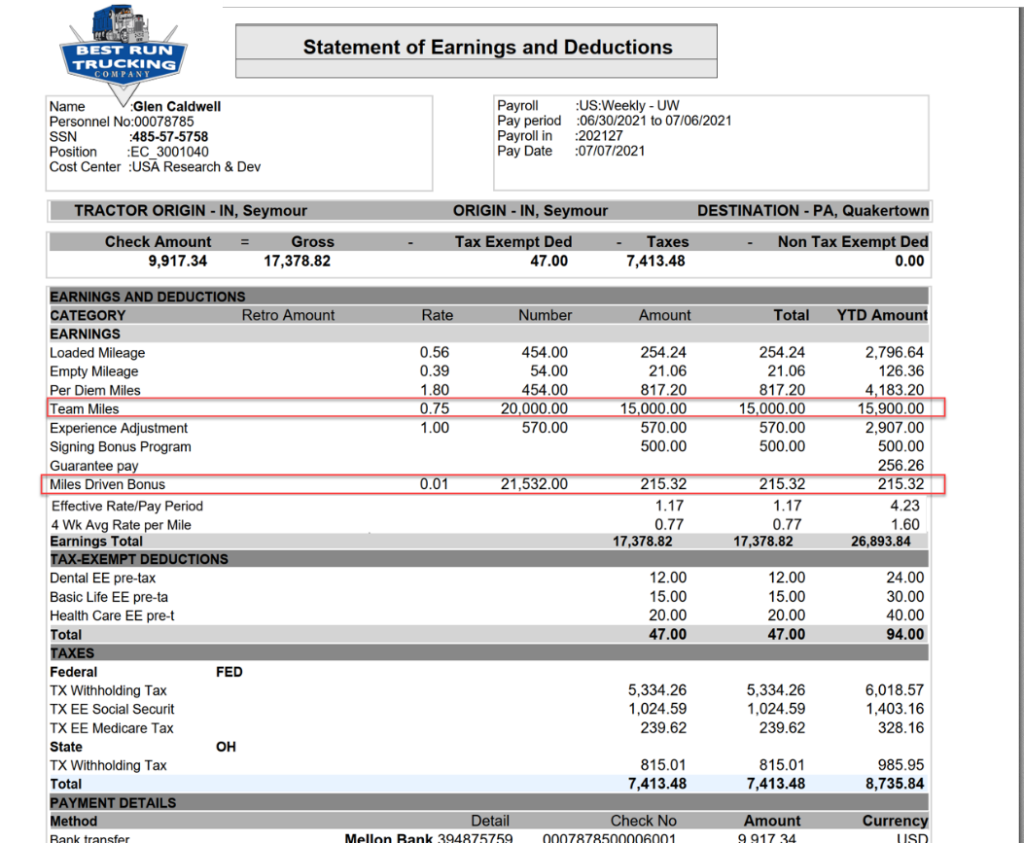Select the pay date 07/07/2021
This screenshot has height=843, width=1024.
pyautogui.click(x=612, y=151)
